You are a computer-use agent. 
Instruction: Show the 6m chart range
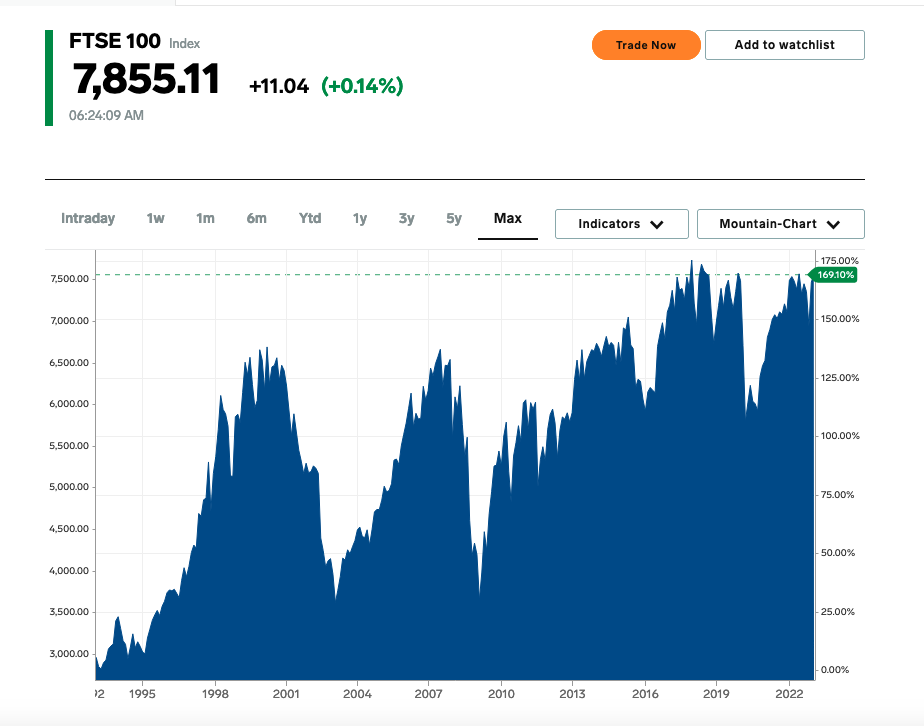256,219
